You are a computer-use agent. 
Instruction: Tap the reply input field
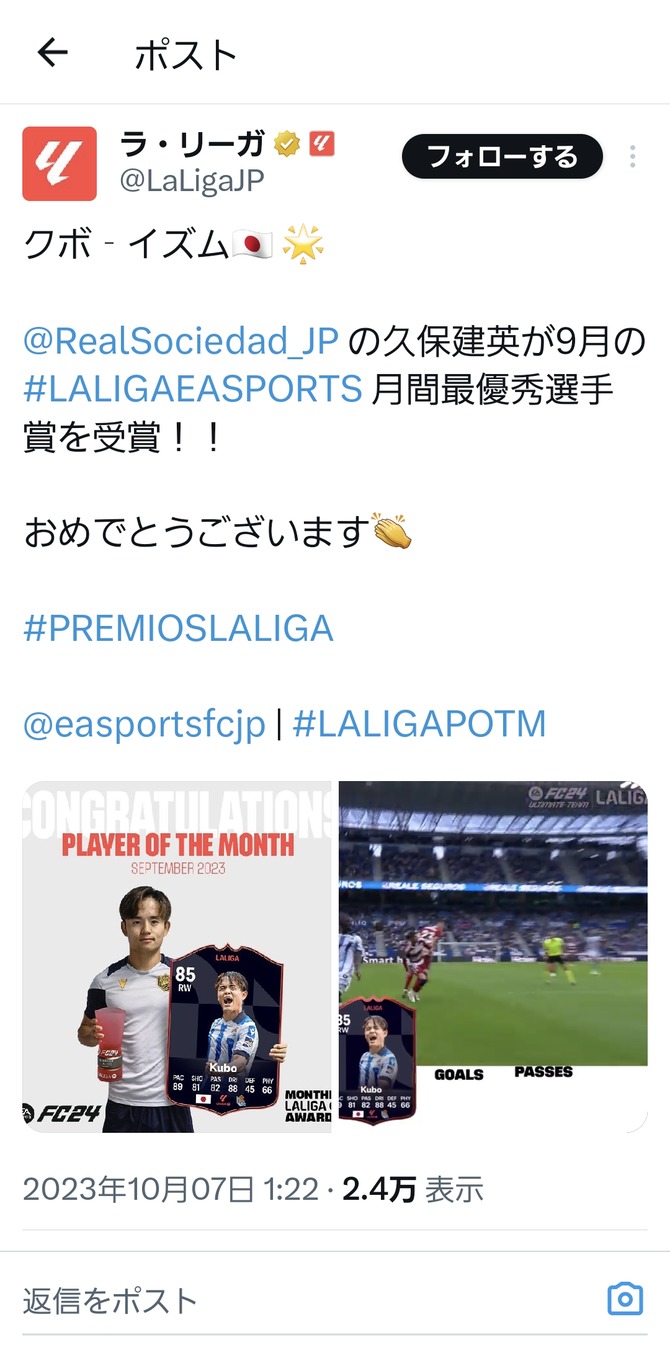tap(310, 1299)
